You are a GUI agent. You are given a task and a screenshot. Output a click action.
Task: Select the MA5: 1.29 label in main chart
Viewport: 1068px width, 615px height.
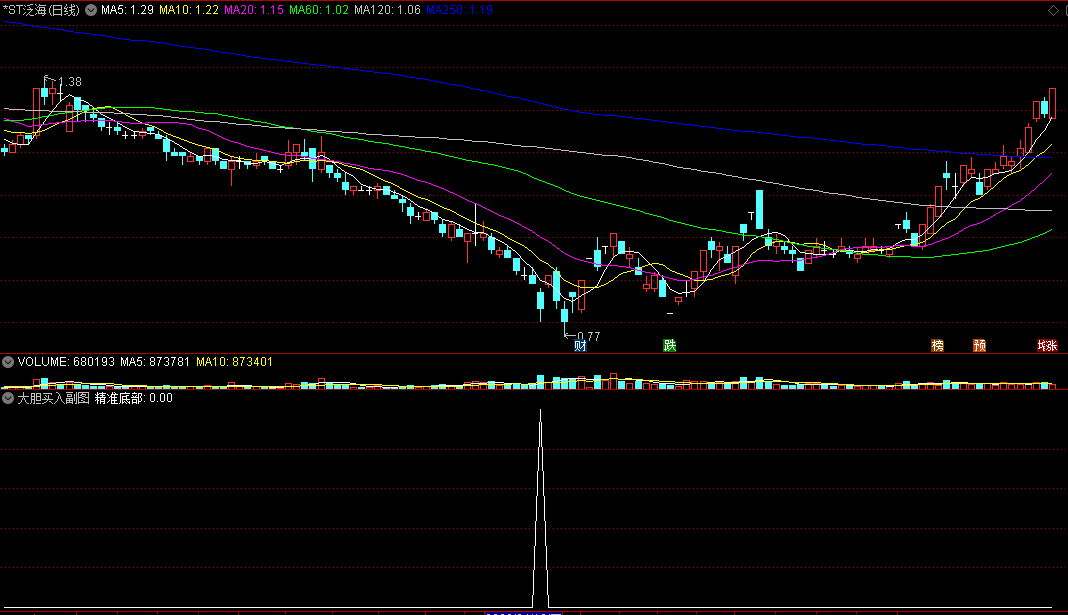tap(127, 10)
